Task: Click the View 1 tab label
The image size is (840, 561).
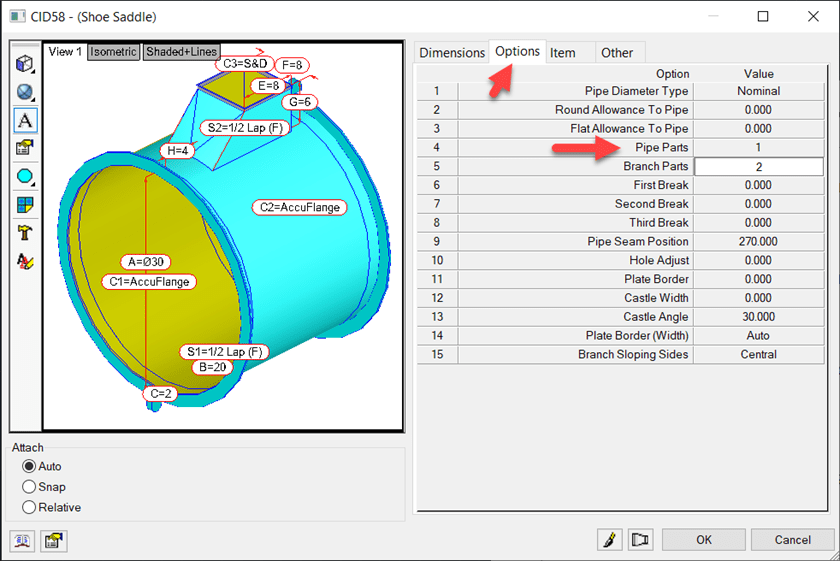Action: pos(65,52)
